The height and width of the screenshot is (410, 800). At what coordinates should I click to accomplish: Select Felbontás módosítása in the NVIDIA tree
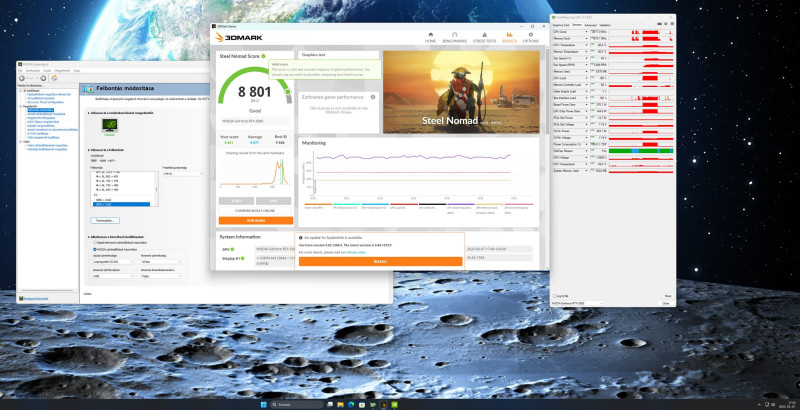pos(41,110)
